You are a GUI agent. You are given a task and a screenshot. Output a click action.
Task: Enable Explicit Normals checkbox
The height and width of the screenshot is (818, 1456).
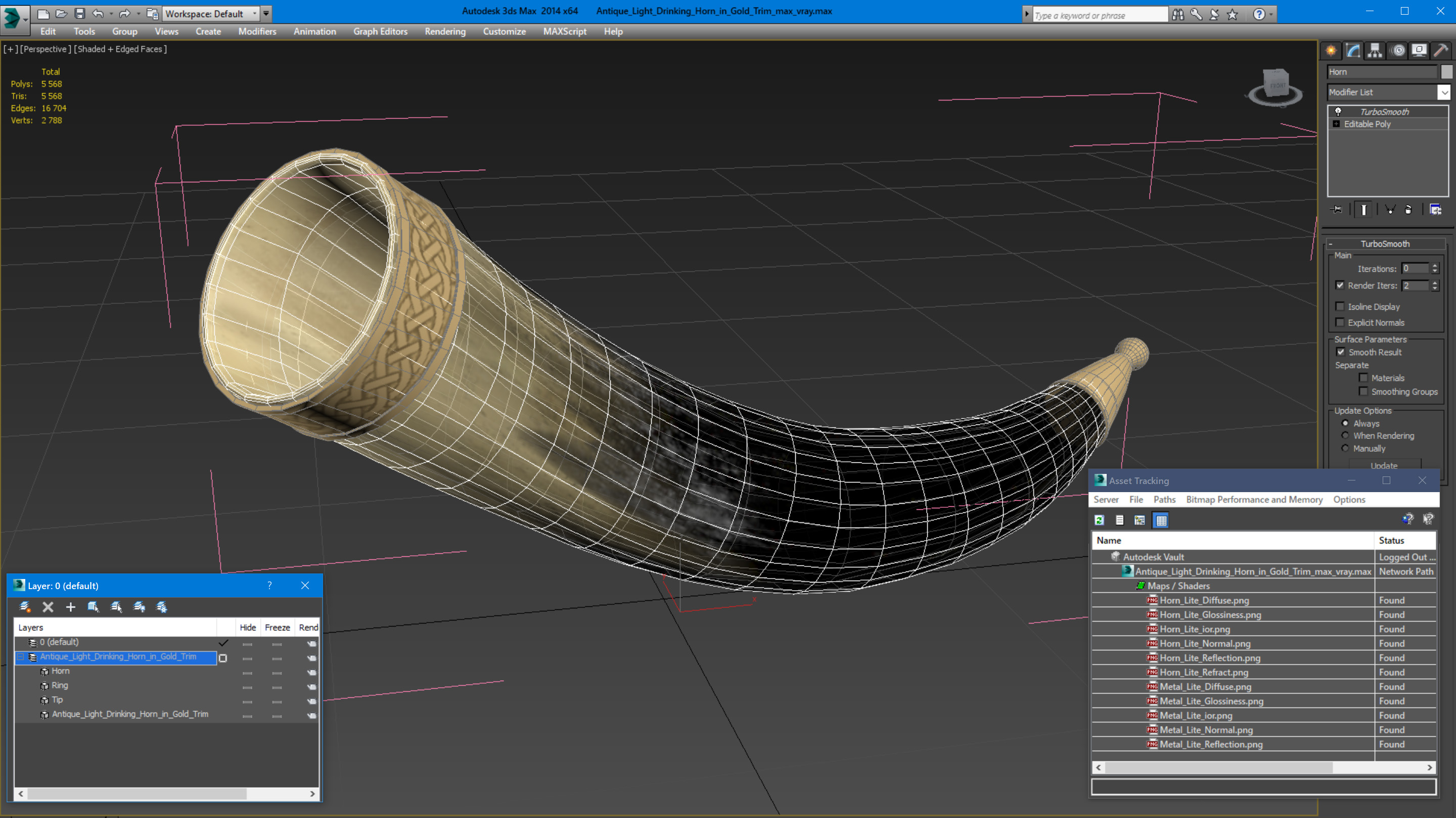[x=1340, y=322]
